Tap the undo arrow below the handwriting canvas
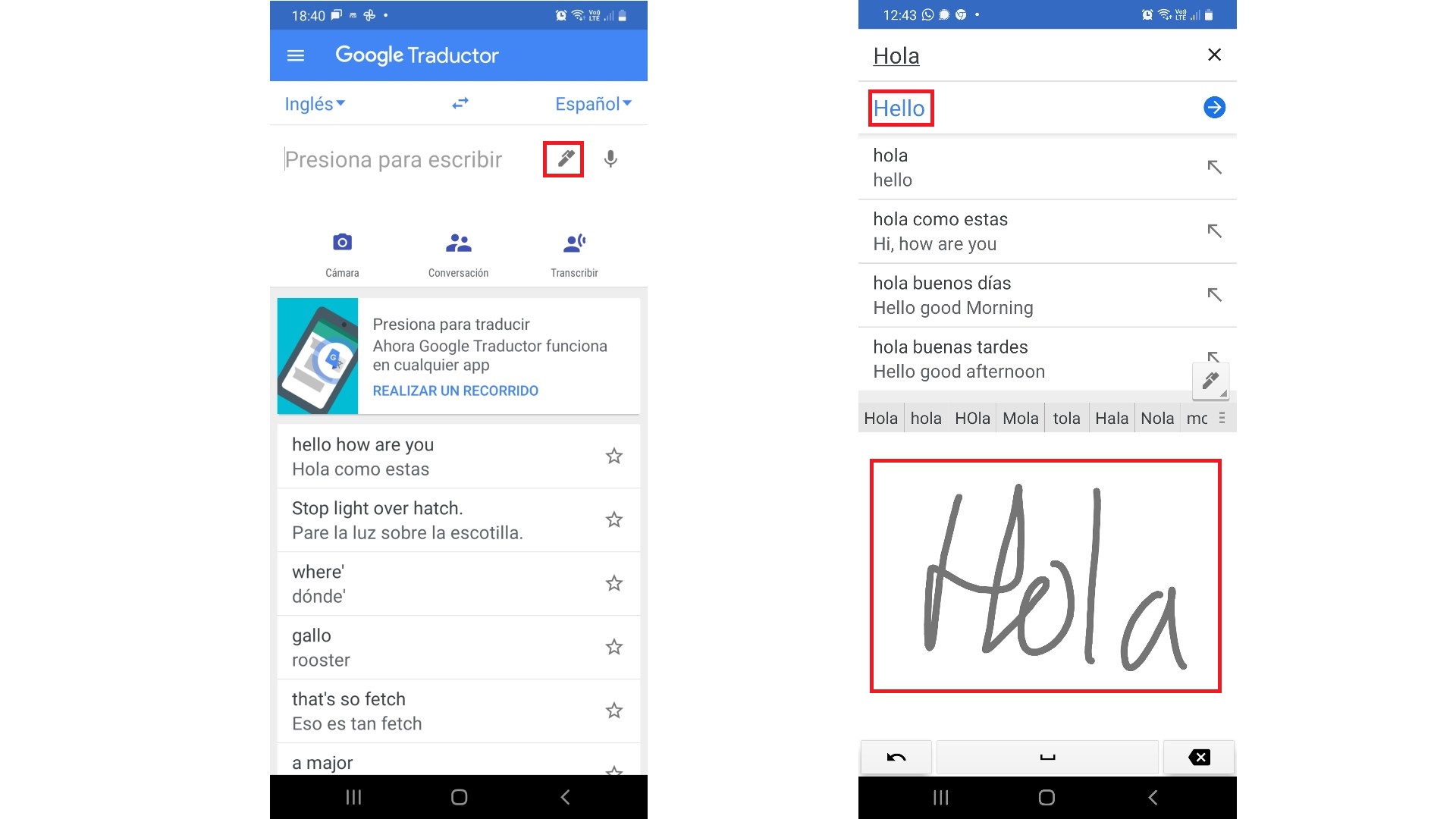The width and height of the screenshot is (1456, 819). [x=896, y=756]
